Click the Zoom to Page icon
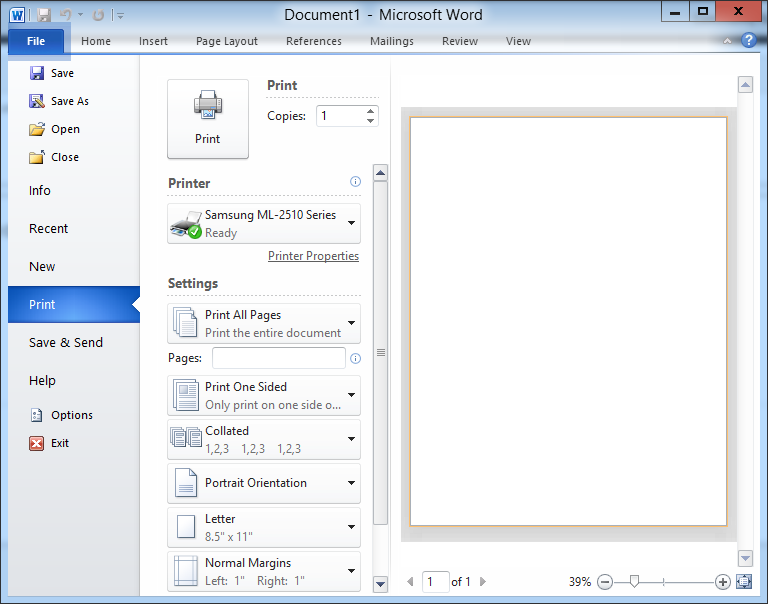This screenshot has width=768, height=604. pyautogui.click(x=744, y=581)
